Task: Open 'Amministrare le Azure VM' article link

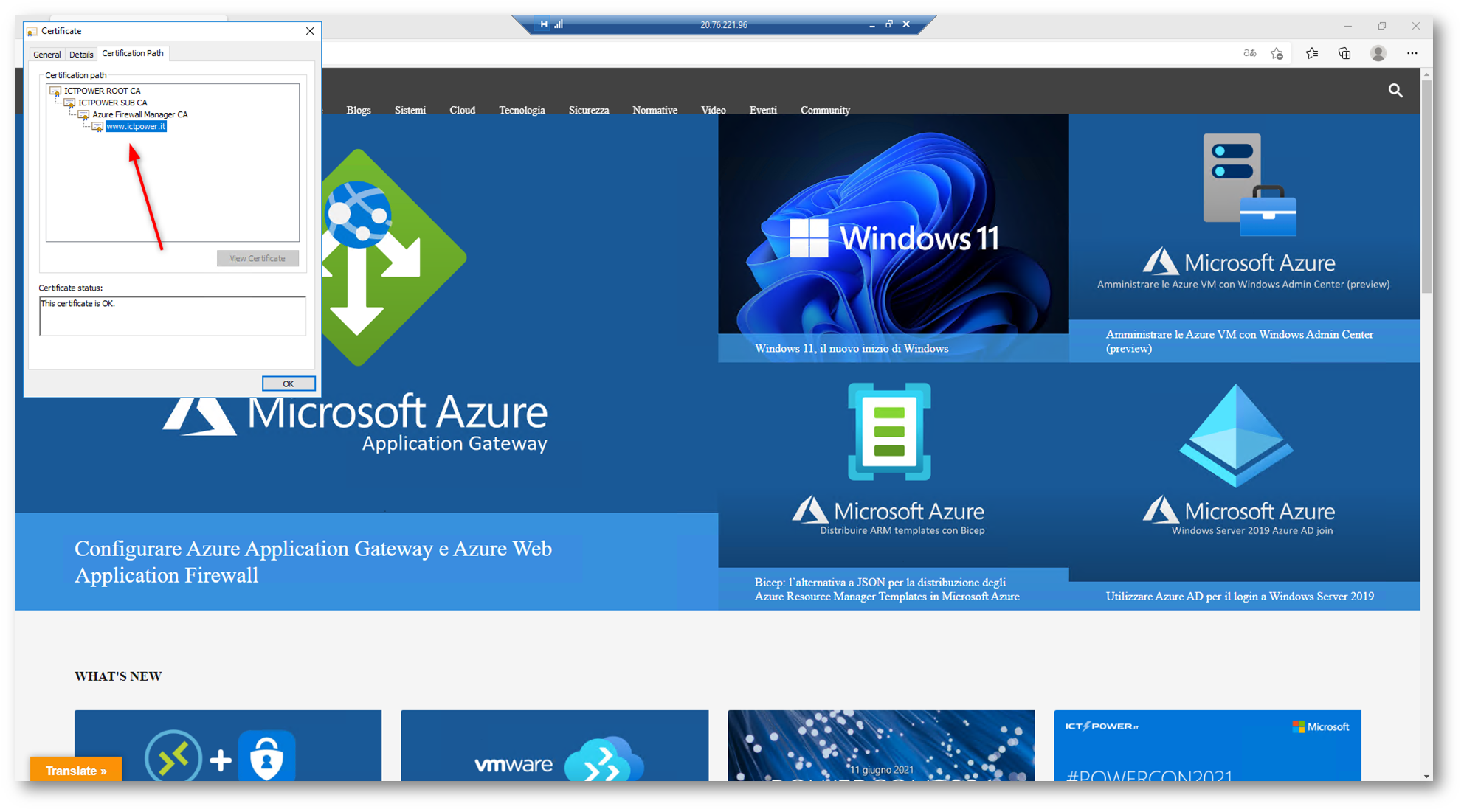Action: point(1240,341)
